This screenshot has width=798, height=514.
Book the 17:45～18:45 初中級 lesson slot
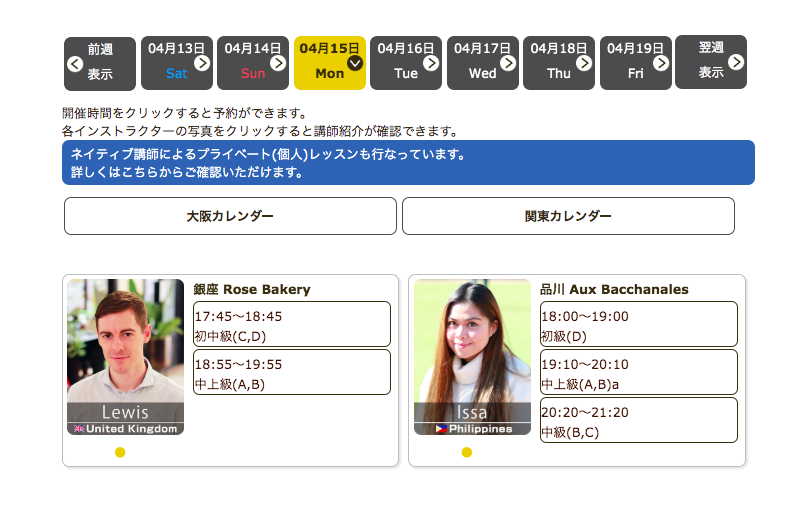click(x=291, y=325)
